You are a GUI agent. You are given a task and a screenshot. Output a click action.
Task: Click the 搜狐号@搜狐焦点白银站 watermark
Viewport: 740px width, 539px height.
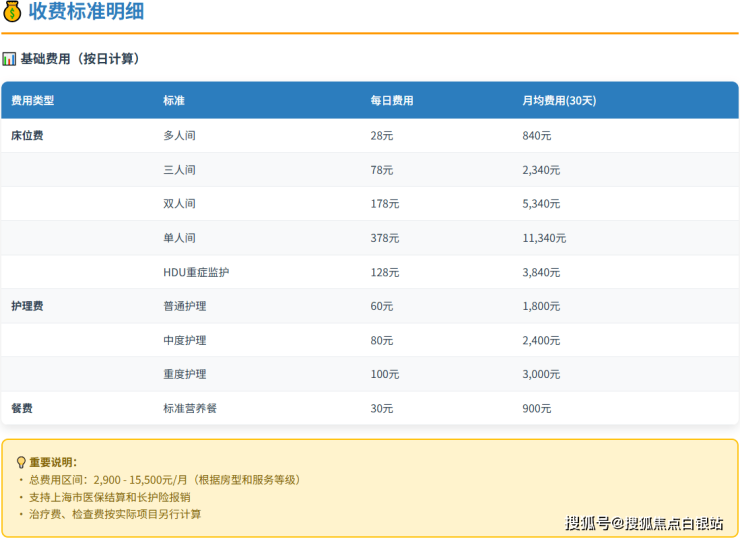[644, 522]
